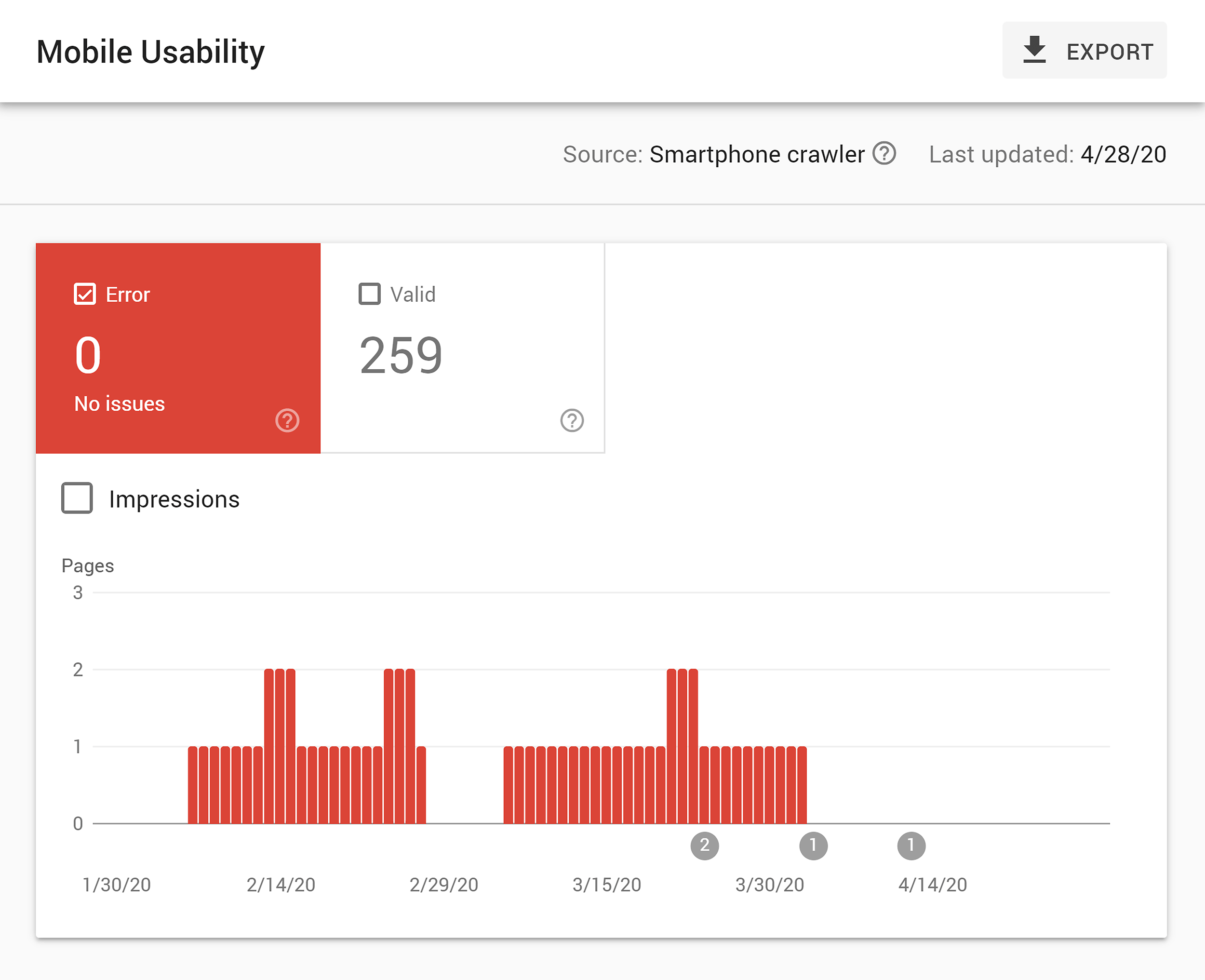The height and width of the screenshot is (980, 1205).
Task: Click the 4/14/20 axis date label
Action: 932,885
